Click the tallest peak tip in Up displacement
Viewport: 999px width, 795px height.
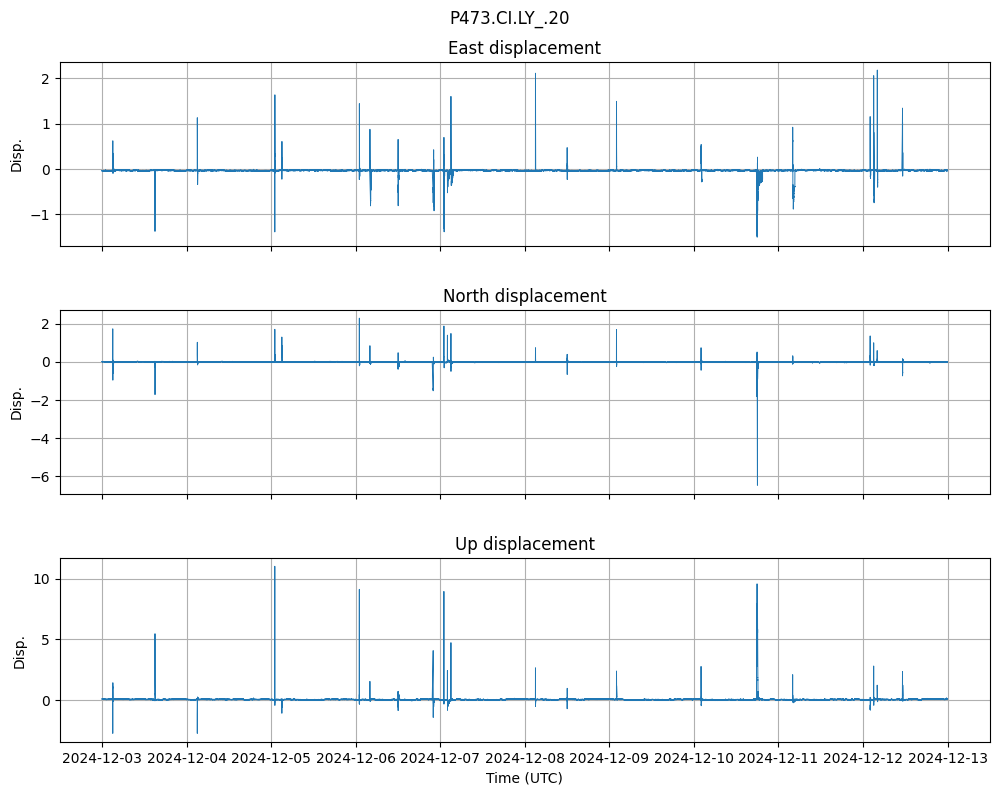click(274, 567)
